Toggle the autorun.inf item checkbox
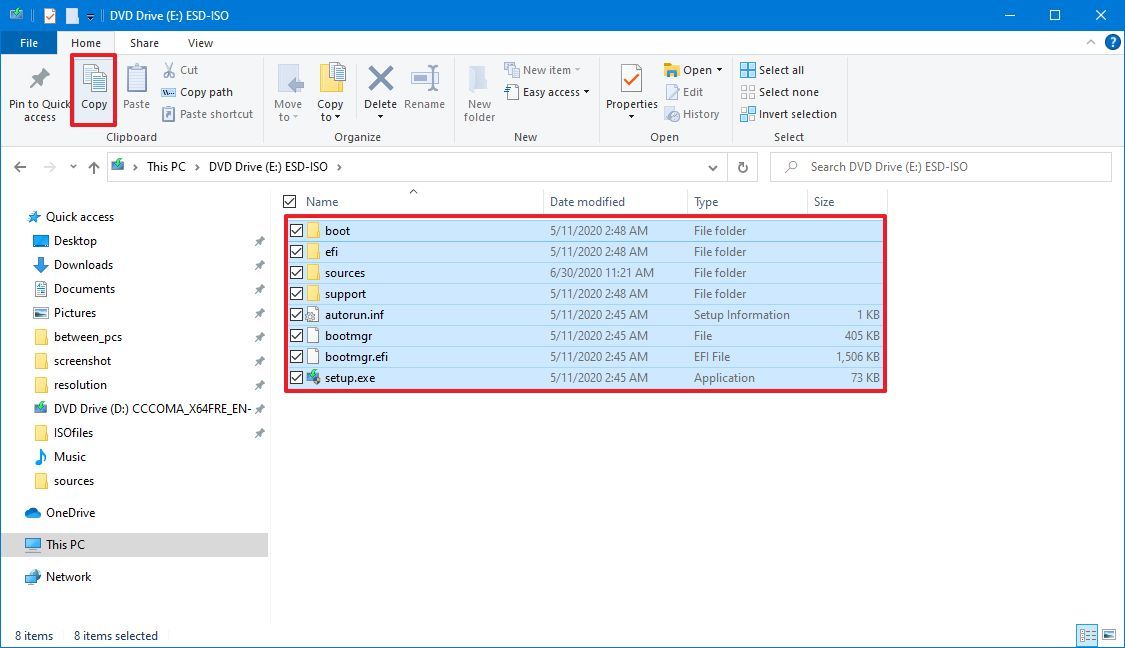This screenshot has width=1125, height=648. [x=297, y=314]
